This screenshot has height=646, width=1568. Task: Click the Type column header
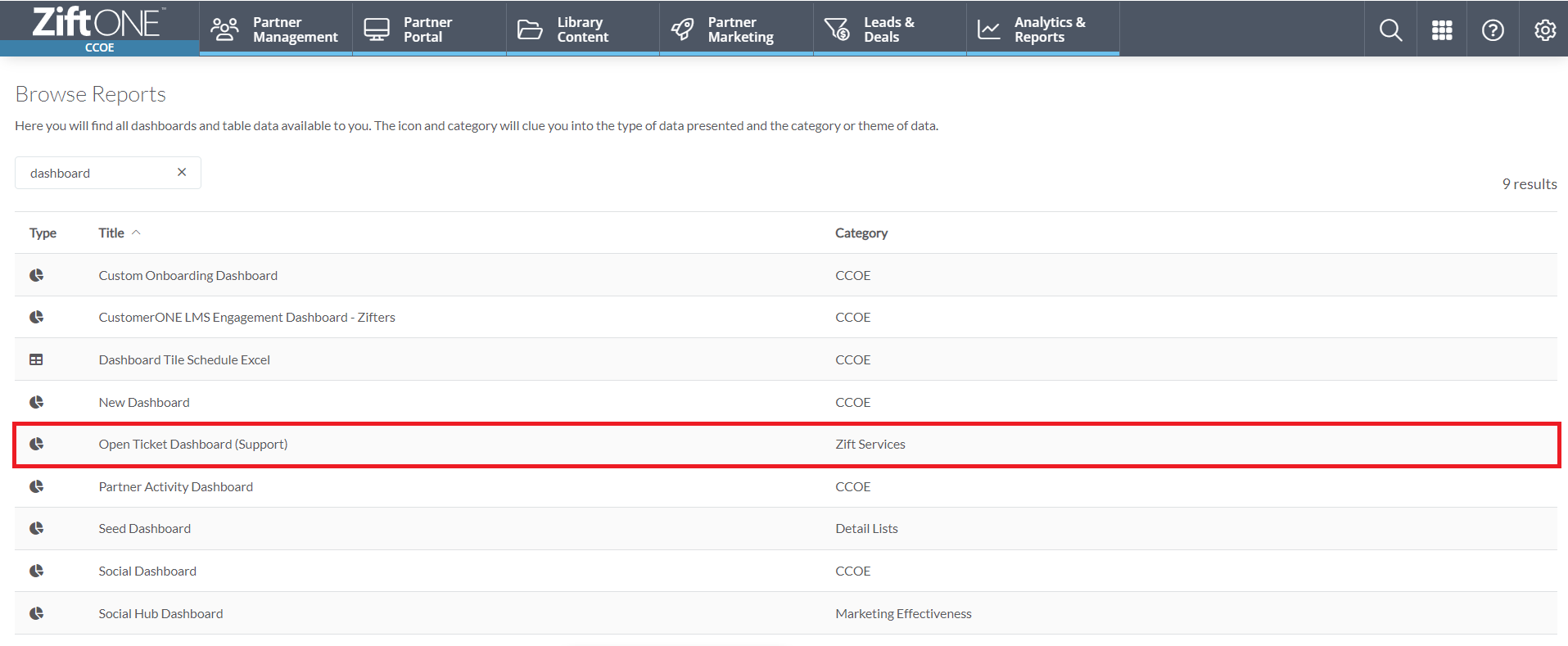coord(43,233)
